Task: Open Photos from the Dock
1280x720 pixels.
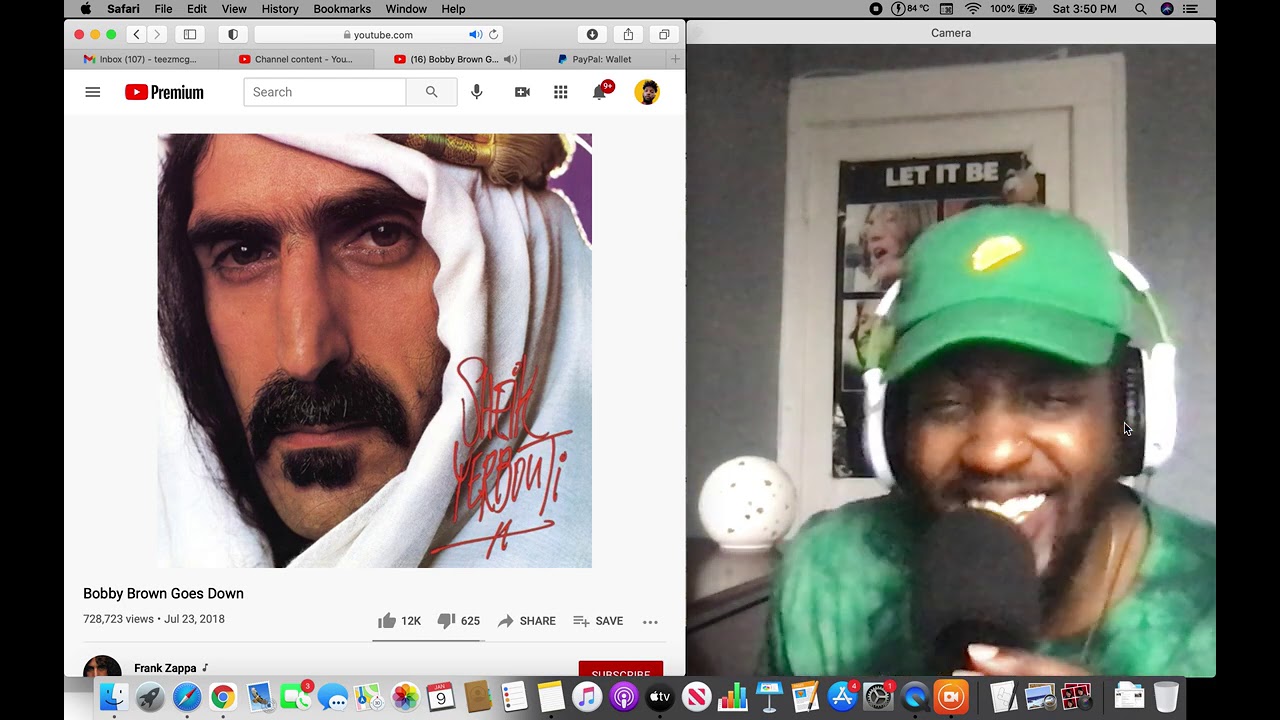Action: pyautogui.click(x=405, y=697)
